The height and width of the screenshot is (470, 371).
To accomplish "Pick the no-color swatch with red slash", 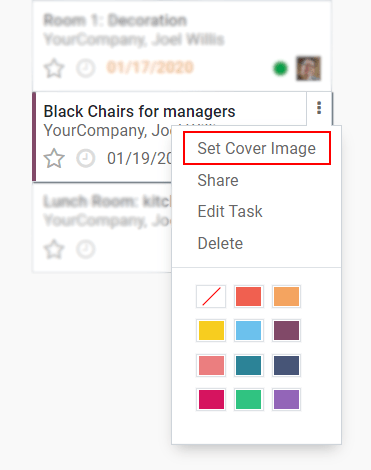I will coord(211,296).
